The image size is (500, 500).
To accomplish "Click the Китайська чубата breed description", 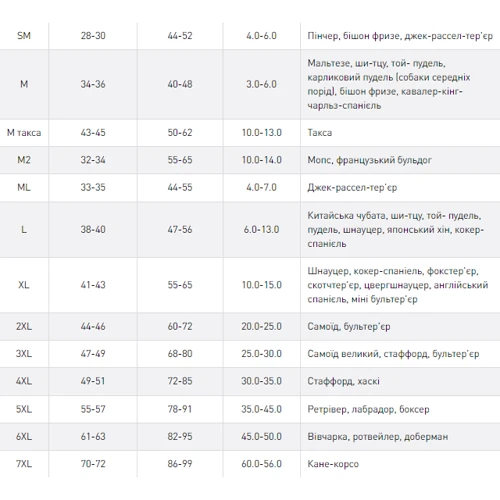I will (395, 230).
